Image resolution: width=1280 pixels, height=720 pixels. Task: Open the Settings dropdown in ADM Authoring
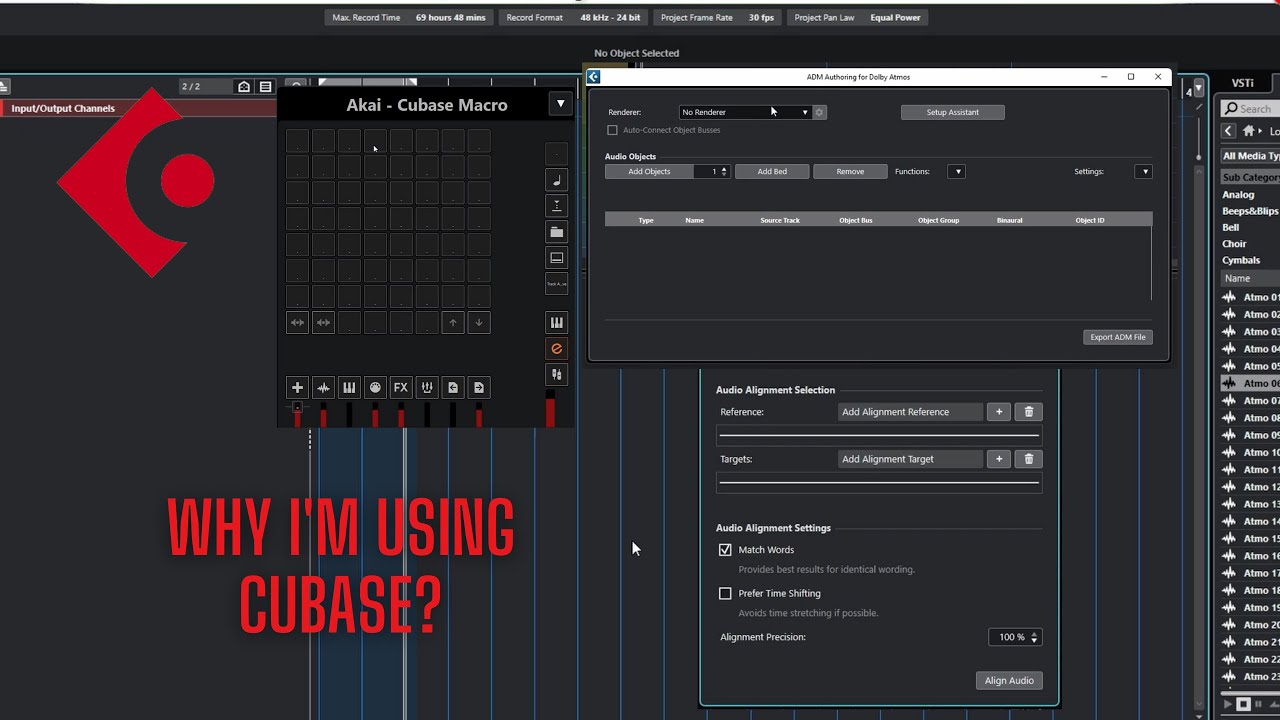1144,172
